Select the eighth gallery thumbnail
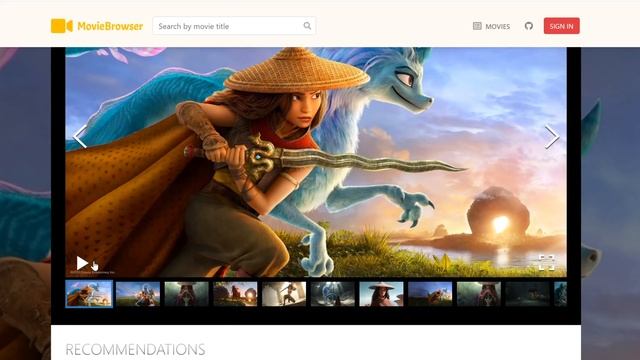Image resolution: width=640 pixels, height=360 pixels. click(x=430, y=294)
